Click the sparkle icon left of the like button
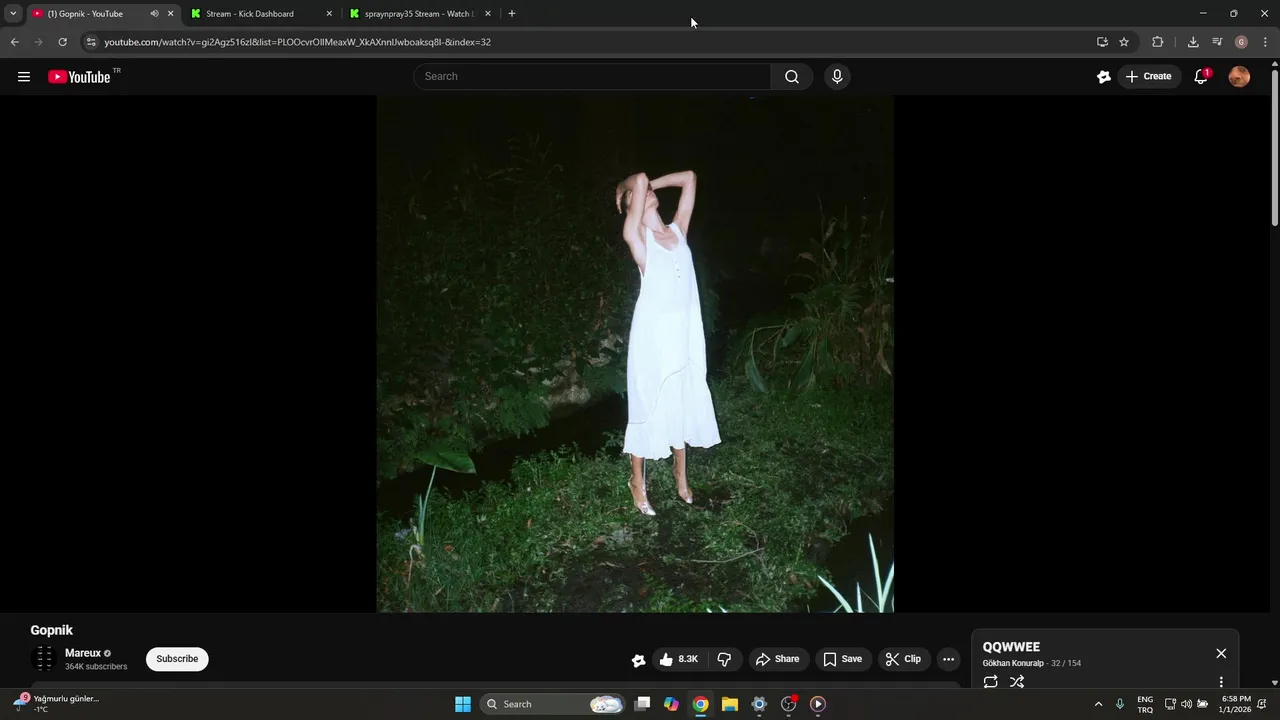The height and width of the screenshot is (720, 1280). pos(638,660)
